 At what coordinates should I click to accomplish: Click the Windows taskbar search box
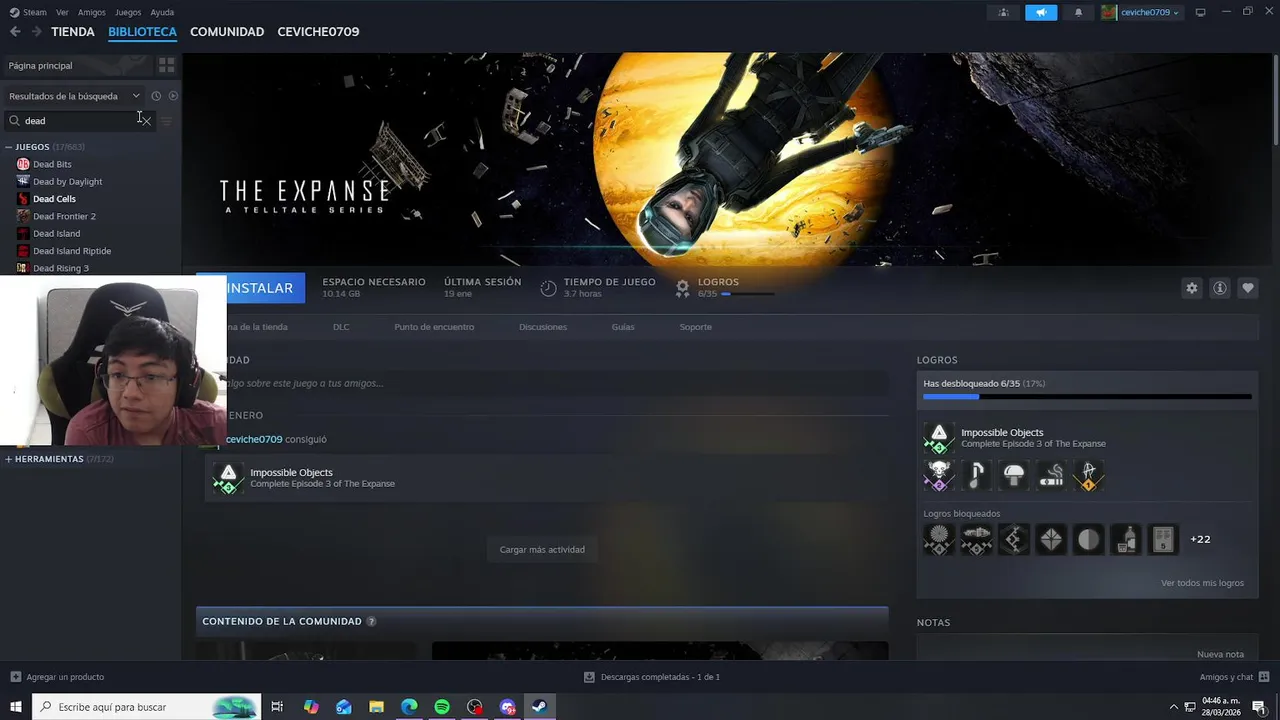pyautogui.click(x=146, y=707)
